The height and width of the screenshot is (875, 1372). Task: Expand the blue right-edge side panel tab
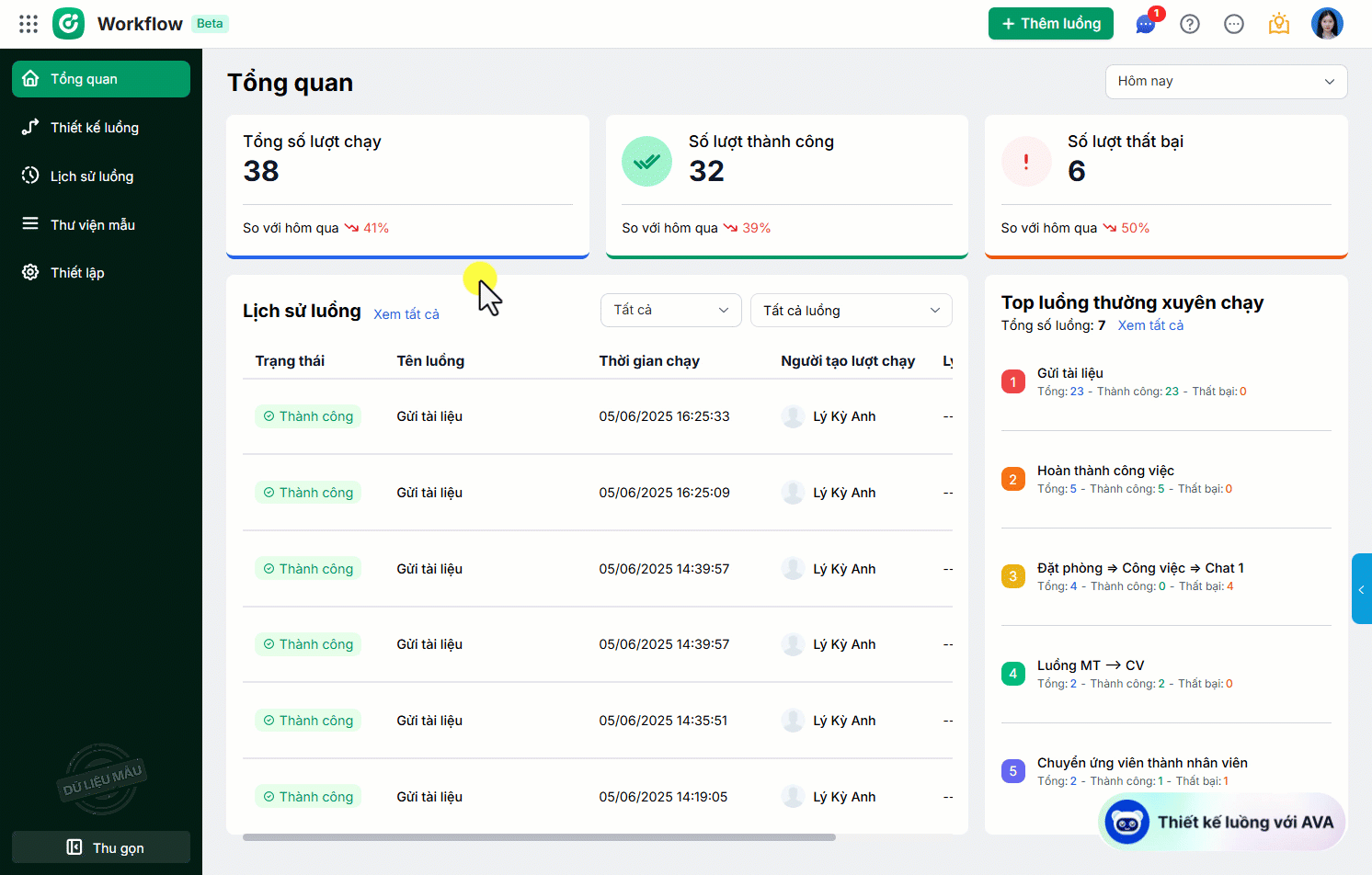[x=1361, y=589]
